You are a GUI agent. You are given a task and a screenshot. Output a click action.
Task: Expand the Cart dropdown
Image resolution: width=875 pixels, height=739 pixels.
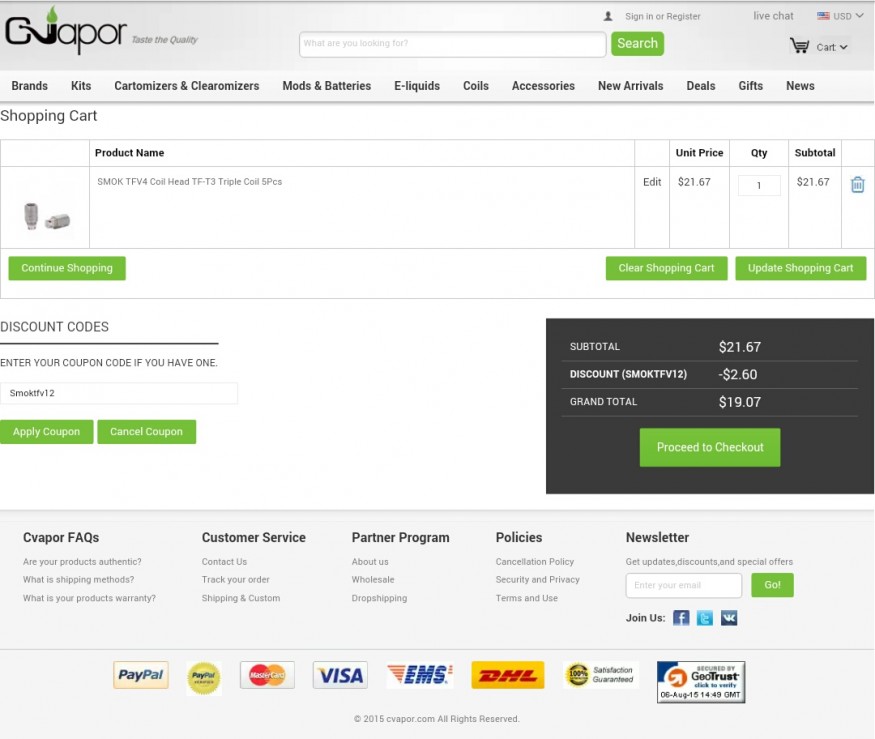[832, 47]
